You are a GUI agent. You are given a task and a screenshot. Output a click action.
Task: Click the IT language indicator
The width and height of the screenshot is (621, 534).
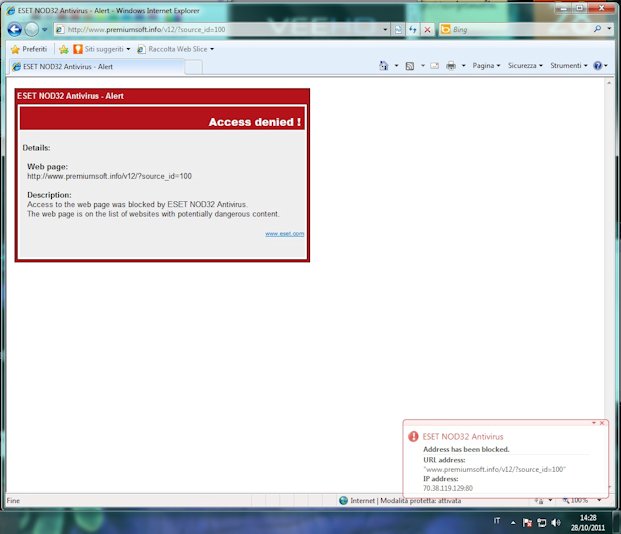497,521
